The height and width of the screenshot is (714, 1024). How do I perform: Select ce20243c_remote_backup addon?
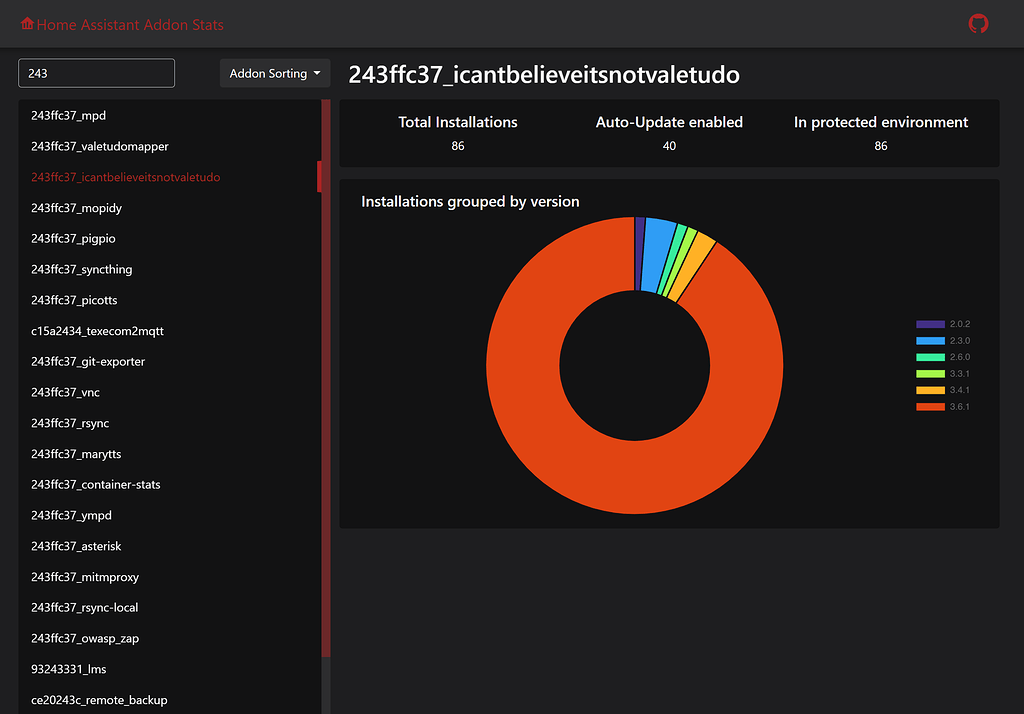tap(99, 700)
